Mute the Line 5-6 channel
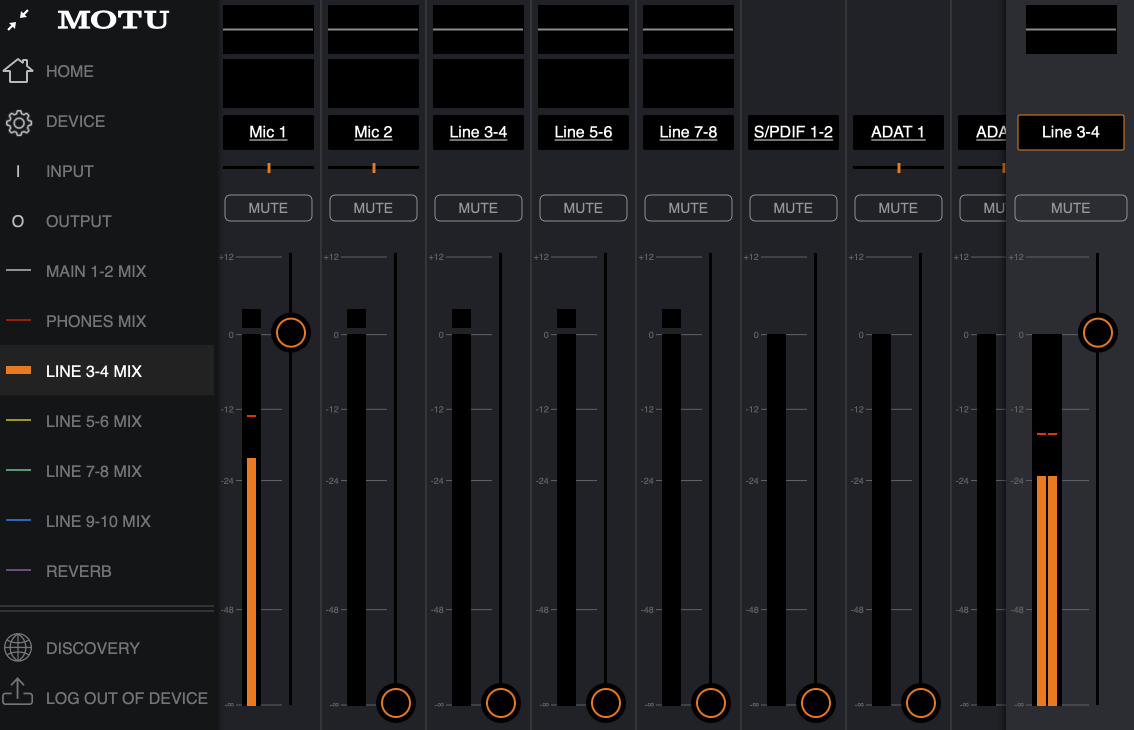Image resolution: width=1134 pixels, height=730 pixels. coord(583,208)
